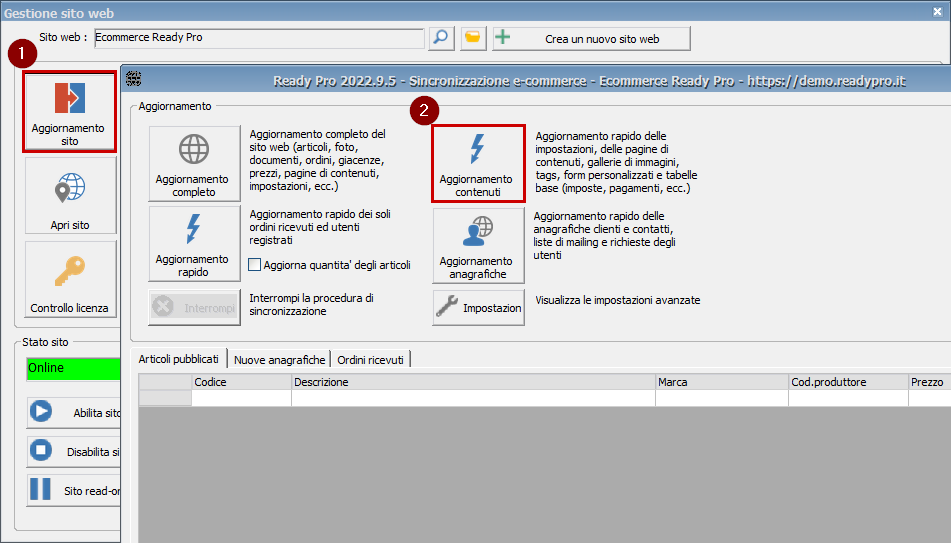The width and height of the screenshot is (951, 543).
Task: Run Aggiornamento contenuti lightning button
Action: pyautogui.click(x=478, y=164)
